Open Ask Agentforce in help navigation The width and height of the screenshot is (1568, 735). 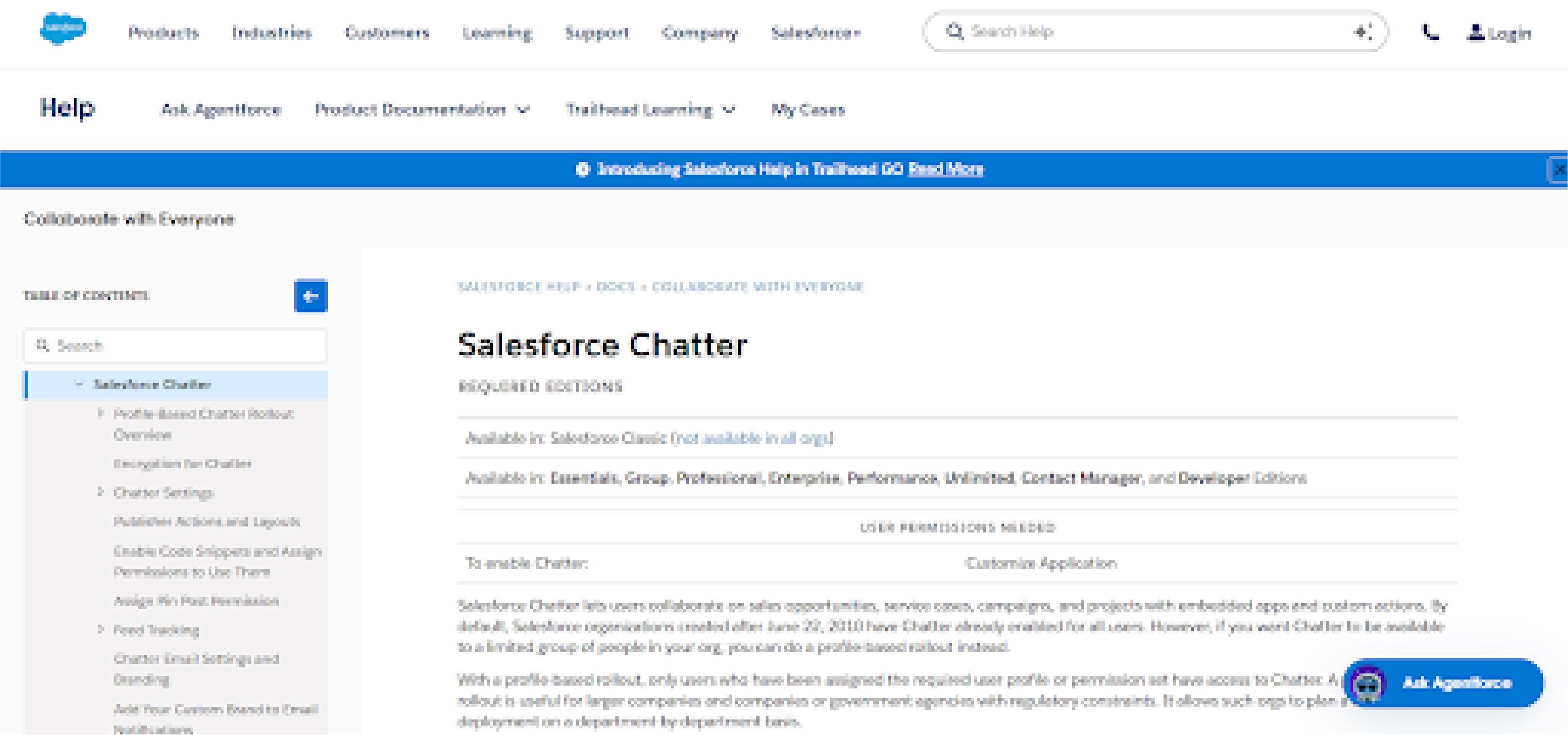[x=221, y=109]
